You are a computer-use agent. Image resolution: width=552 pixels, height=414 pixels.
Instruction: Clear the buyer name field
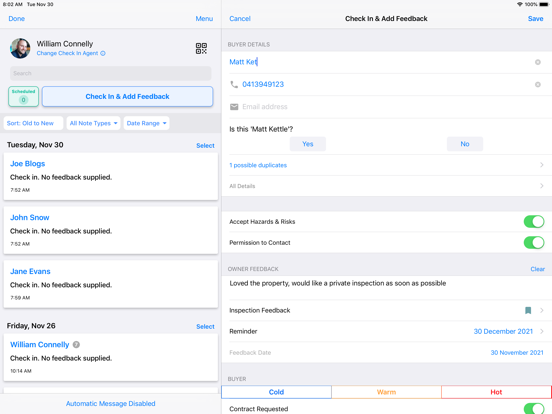[x=538, y=62]
